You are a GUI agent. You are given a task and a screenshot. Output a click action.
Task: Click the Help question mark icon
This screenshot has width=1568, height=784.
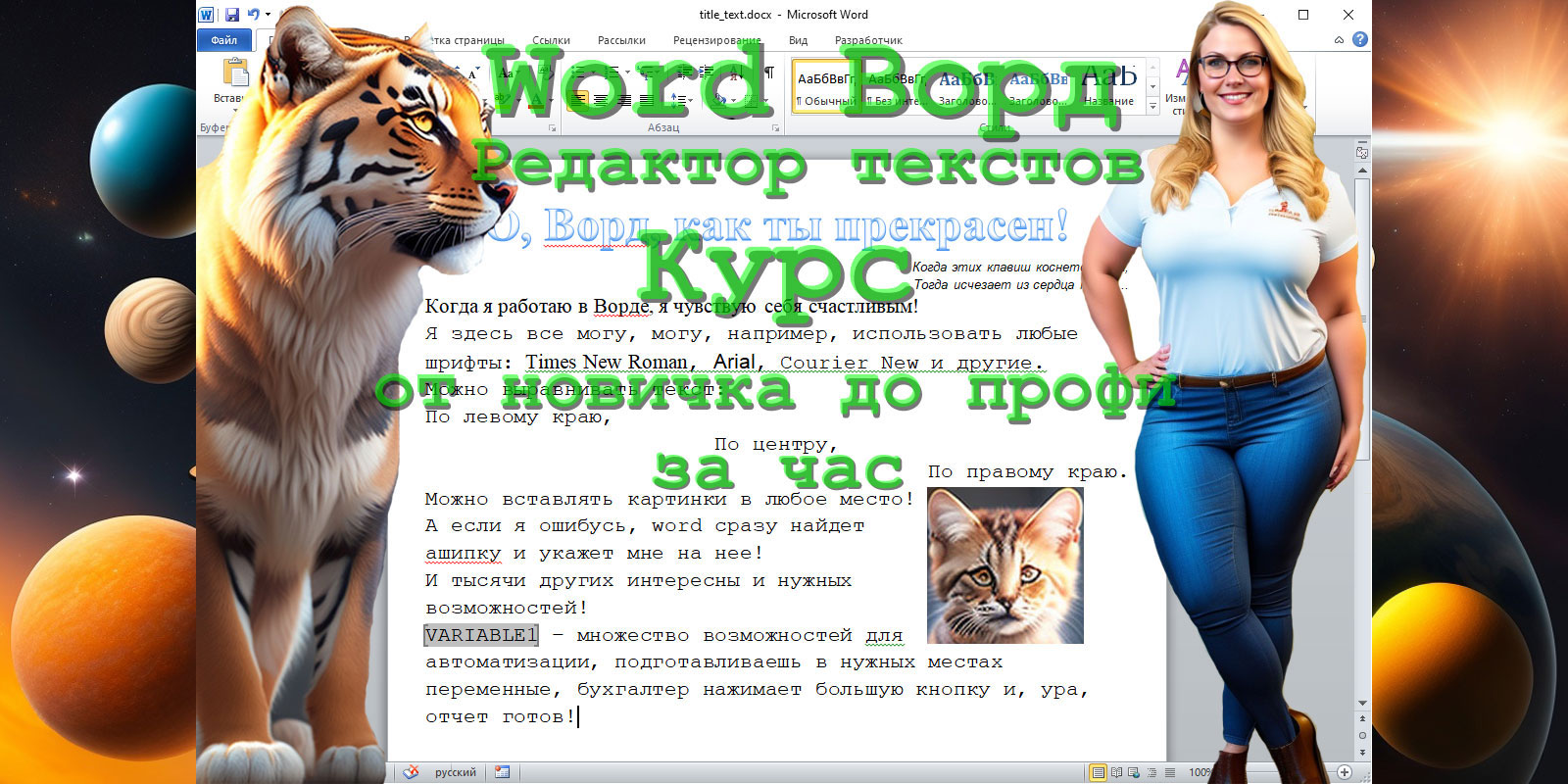click(x=1359, y=40)
